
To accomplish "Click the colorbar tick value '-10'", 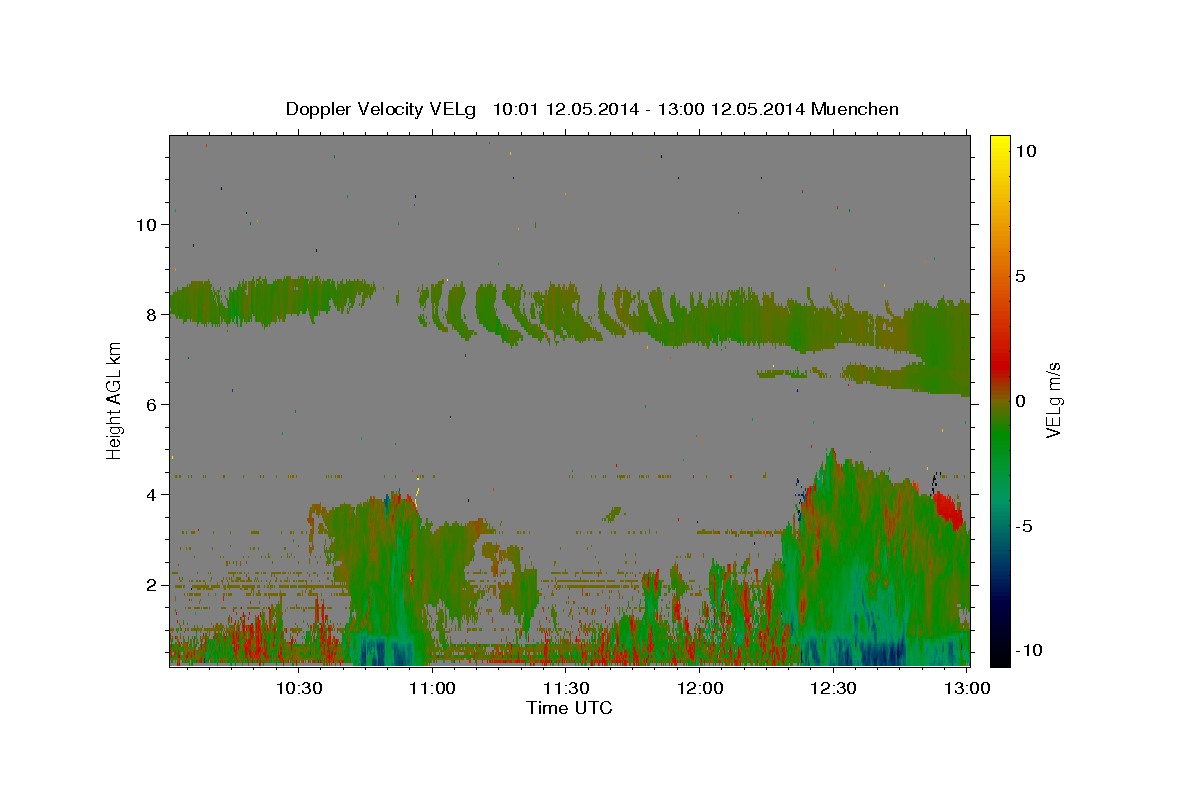I will point(1029,650).
